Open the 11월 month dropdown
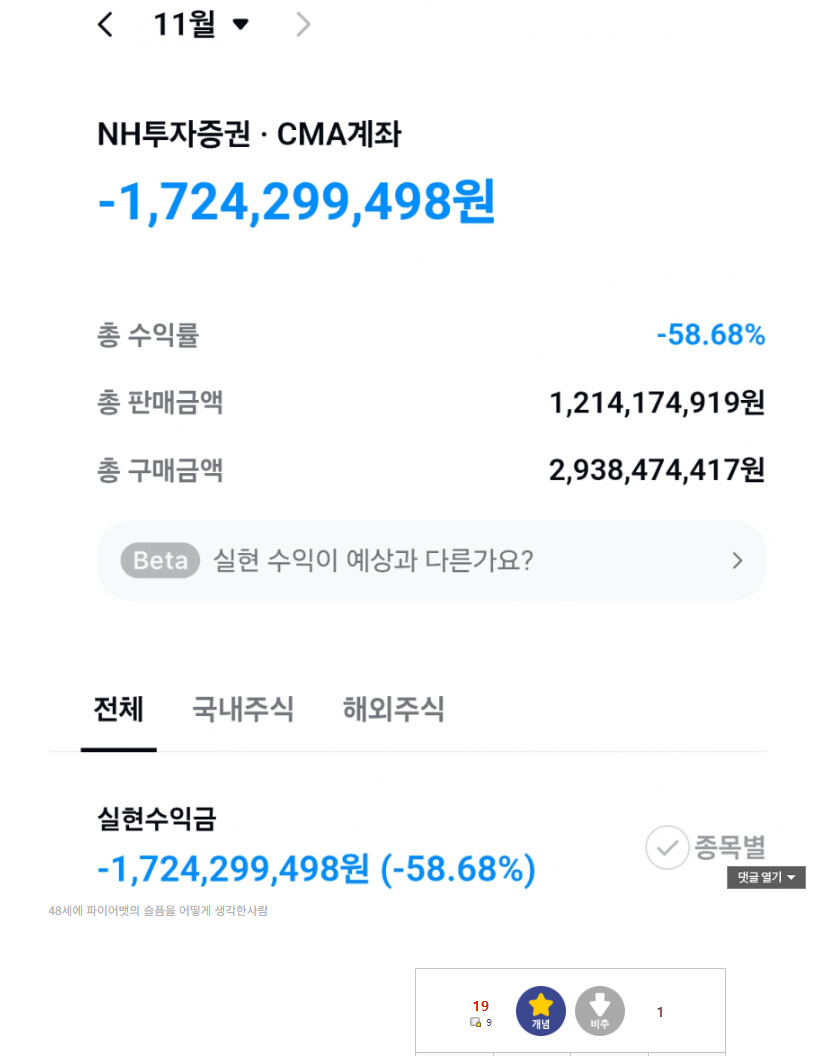 [x=201, y=25]
